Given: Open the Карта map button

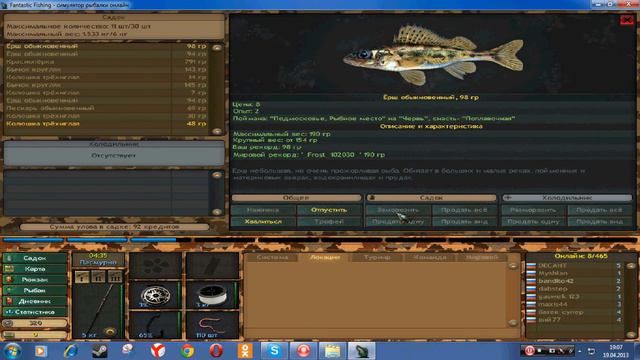Looking at the screenshot, I should pos(34,269).
